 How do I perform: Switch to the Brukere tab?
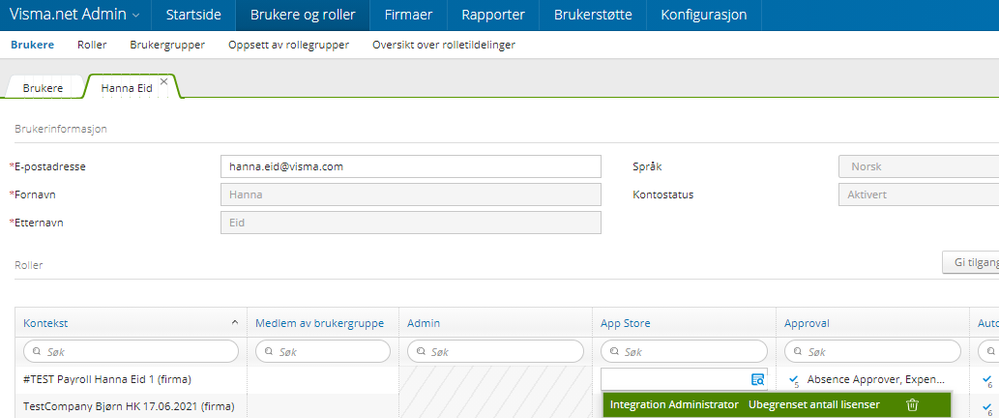pos(43,88)
